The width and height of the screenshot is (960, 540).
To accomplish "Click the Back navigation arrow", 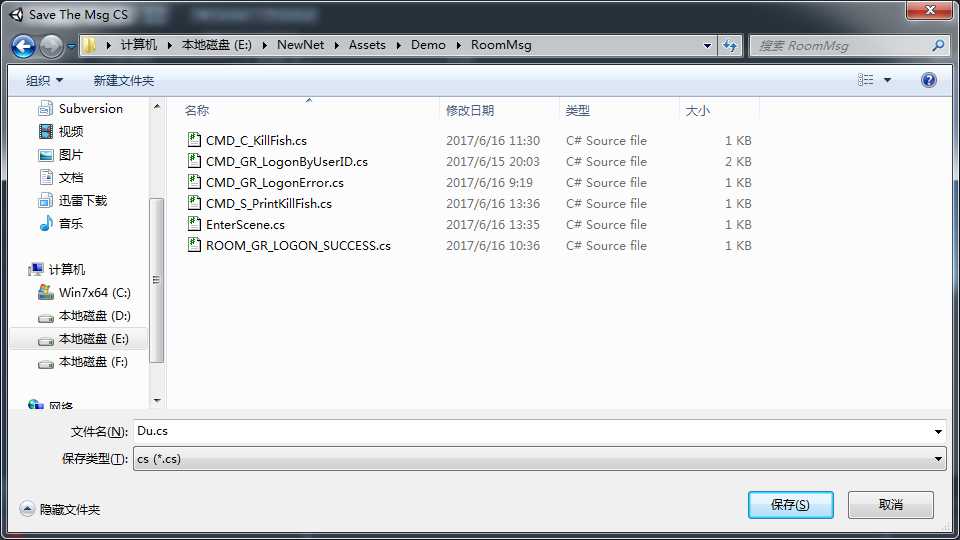I will [23, 46].
